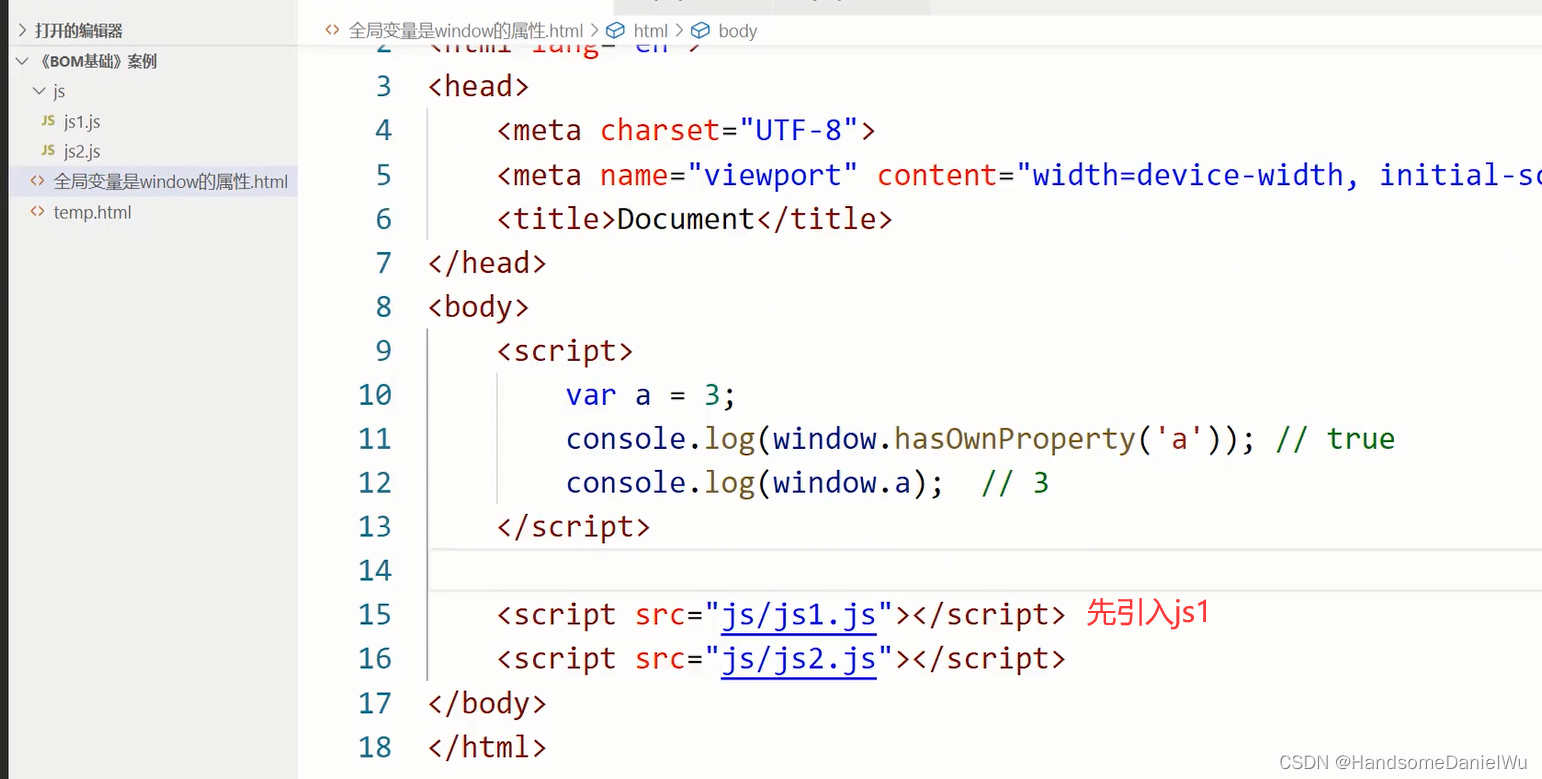Click the code file icon at breadcrumb start
This screenshot has width=1542, height=779.
331,30
